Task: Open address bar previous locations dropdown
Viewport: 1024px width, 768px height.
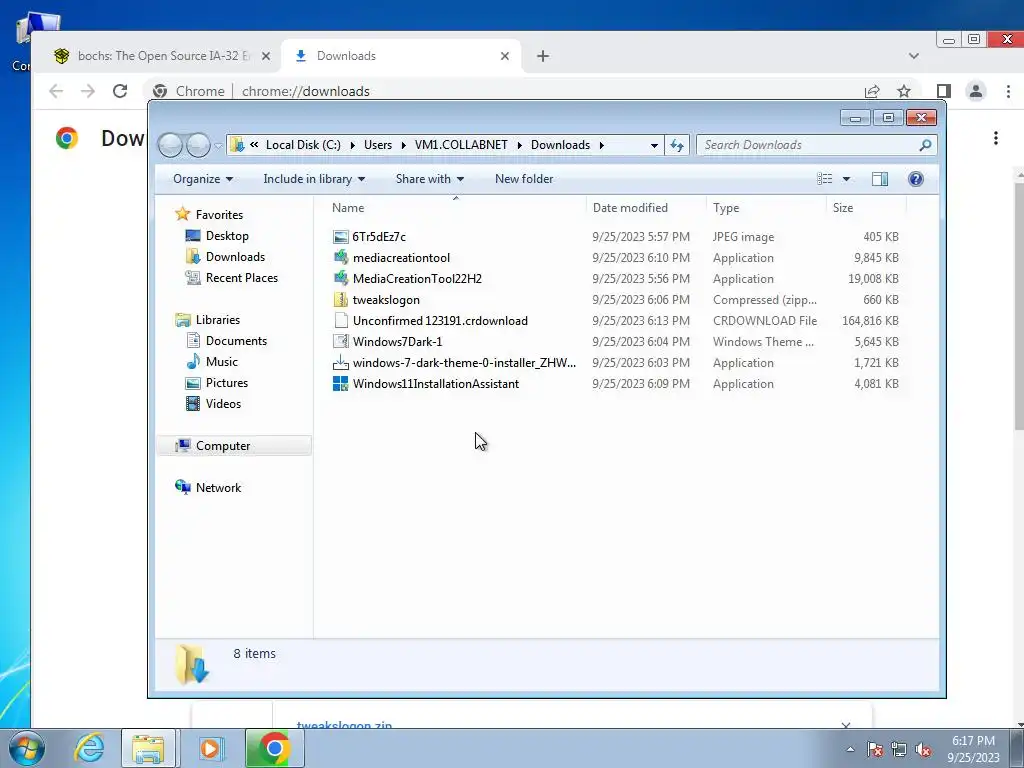Action: click(654, 145)
